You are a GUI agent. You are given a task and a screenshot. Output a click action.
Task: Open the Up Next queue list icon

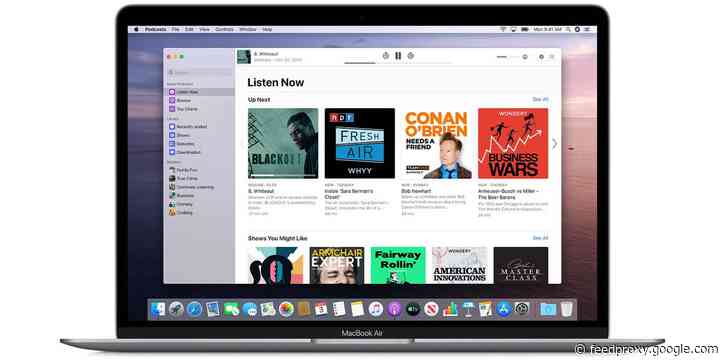(552, 56)
